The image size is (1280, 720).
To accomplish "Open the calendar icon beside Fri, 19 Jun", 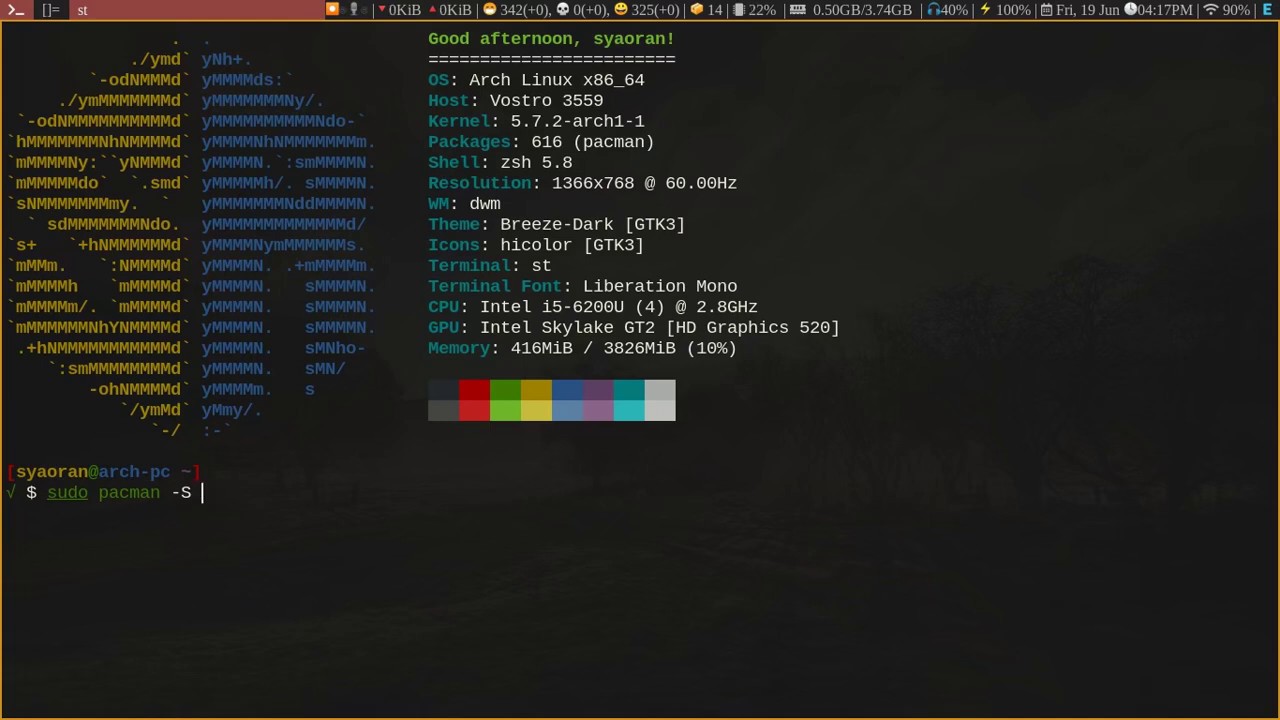I will tap(1046, 10).
